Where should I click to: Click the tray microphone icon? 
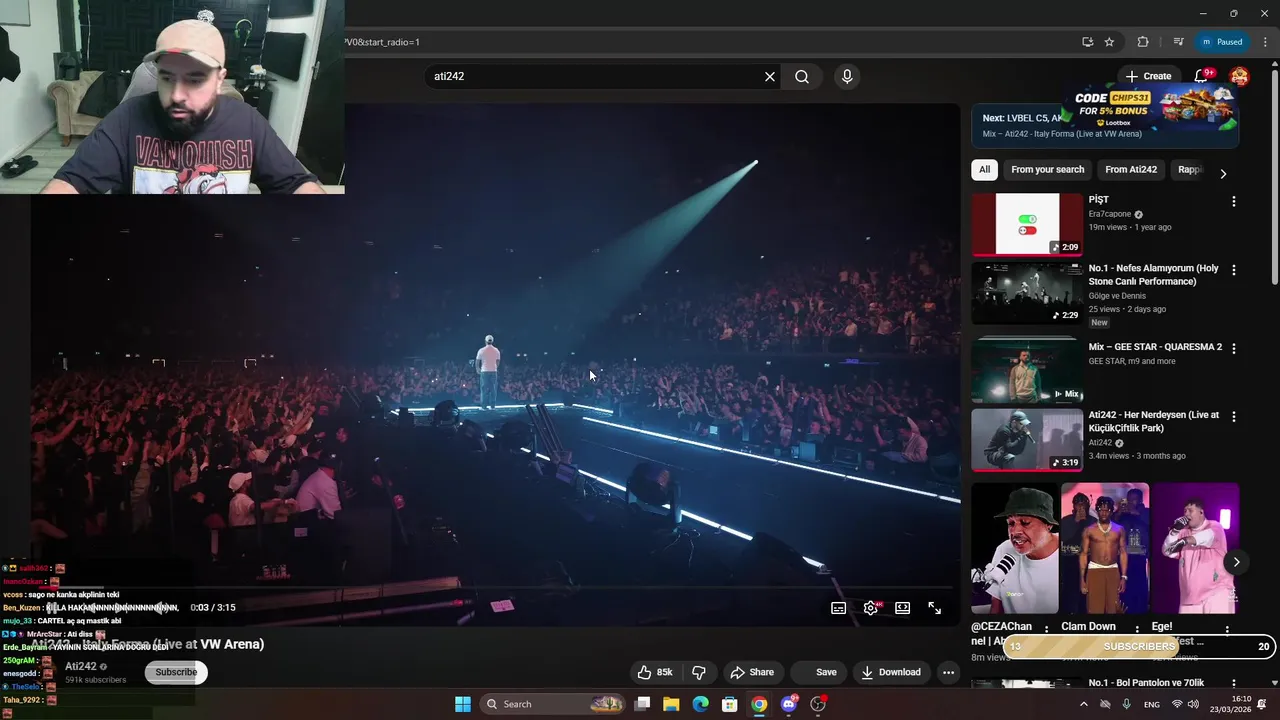(1127, 704)
